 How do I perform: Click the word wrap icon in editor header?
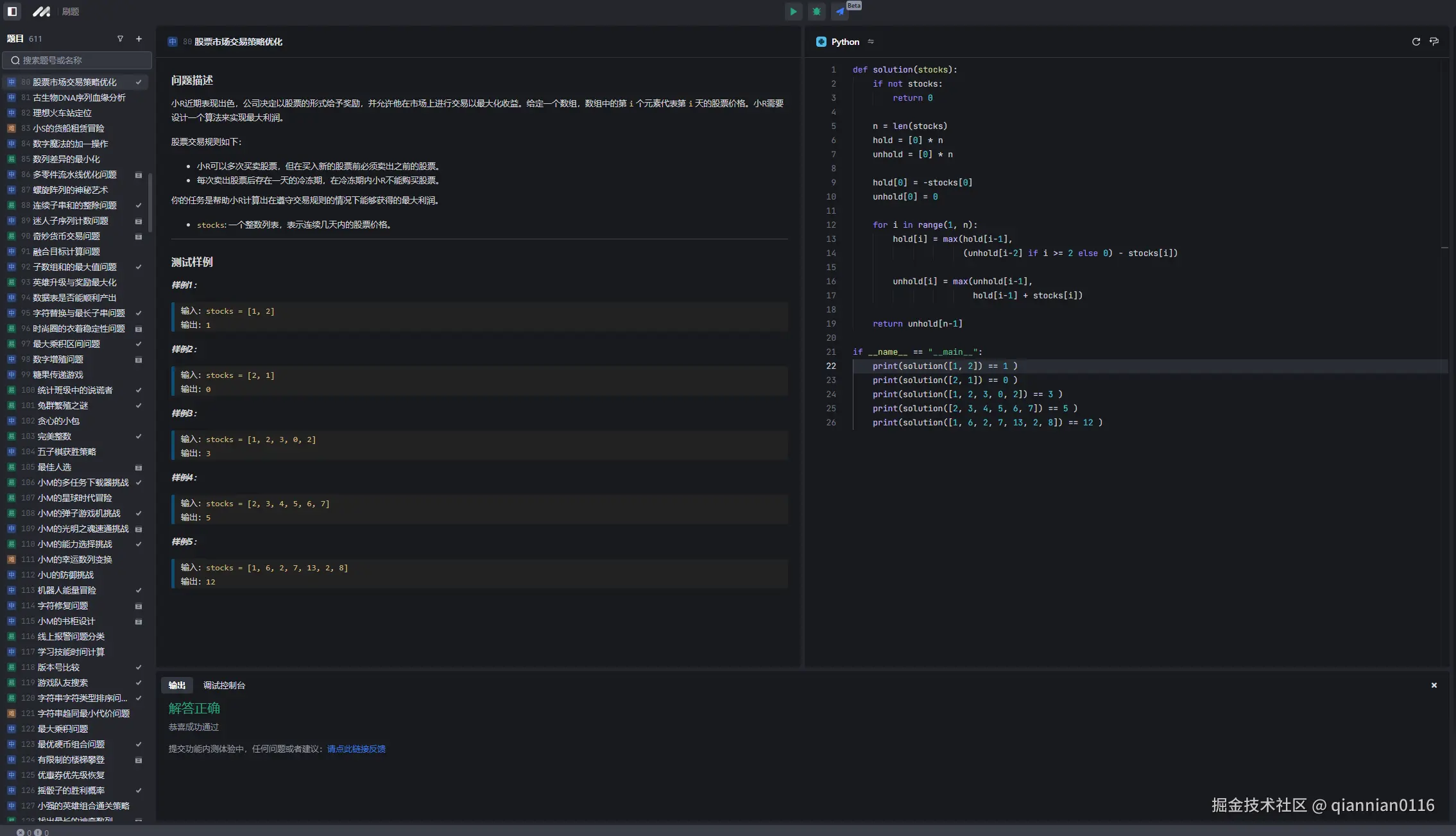point(1434,42)
